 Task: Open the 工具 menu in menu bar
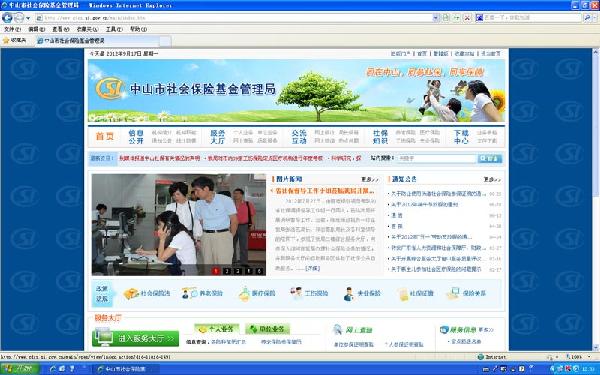(114, 29)
